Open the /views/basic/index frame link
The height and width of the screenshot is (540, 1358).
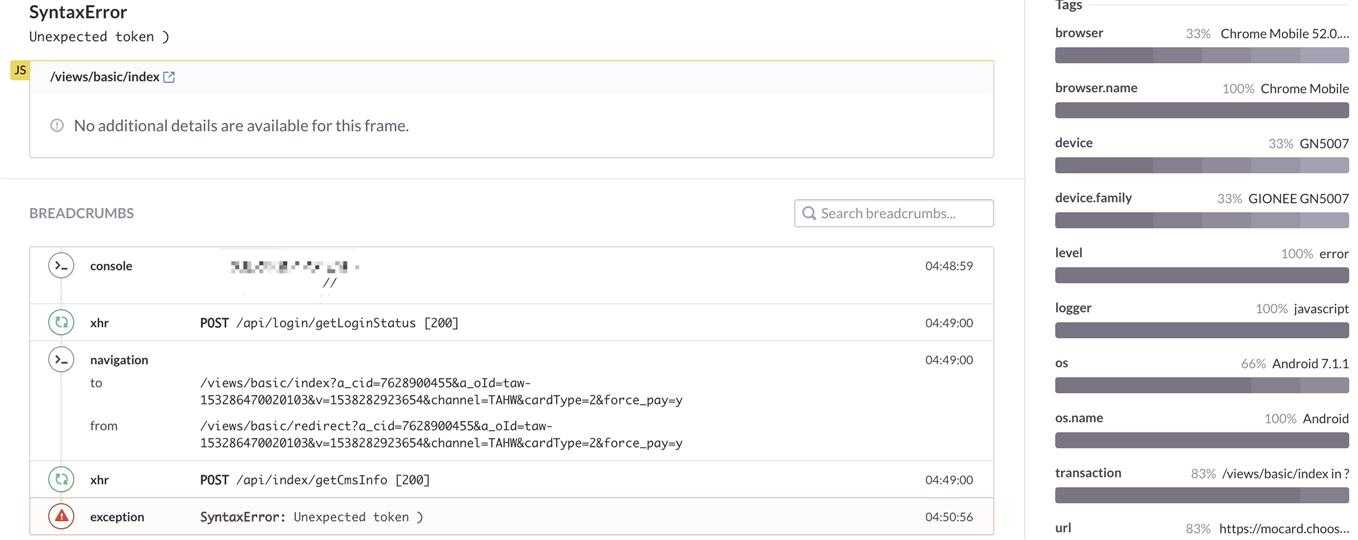click(105, 77)
